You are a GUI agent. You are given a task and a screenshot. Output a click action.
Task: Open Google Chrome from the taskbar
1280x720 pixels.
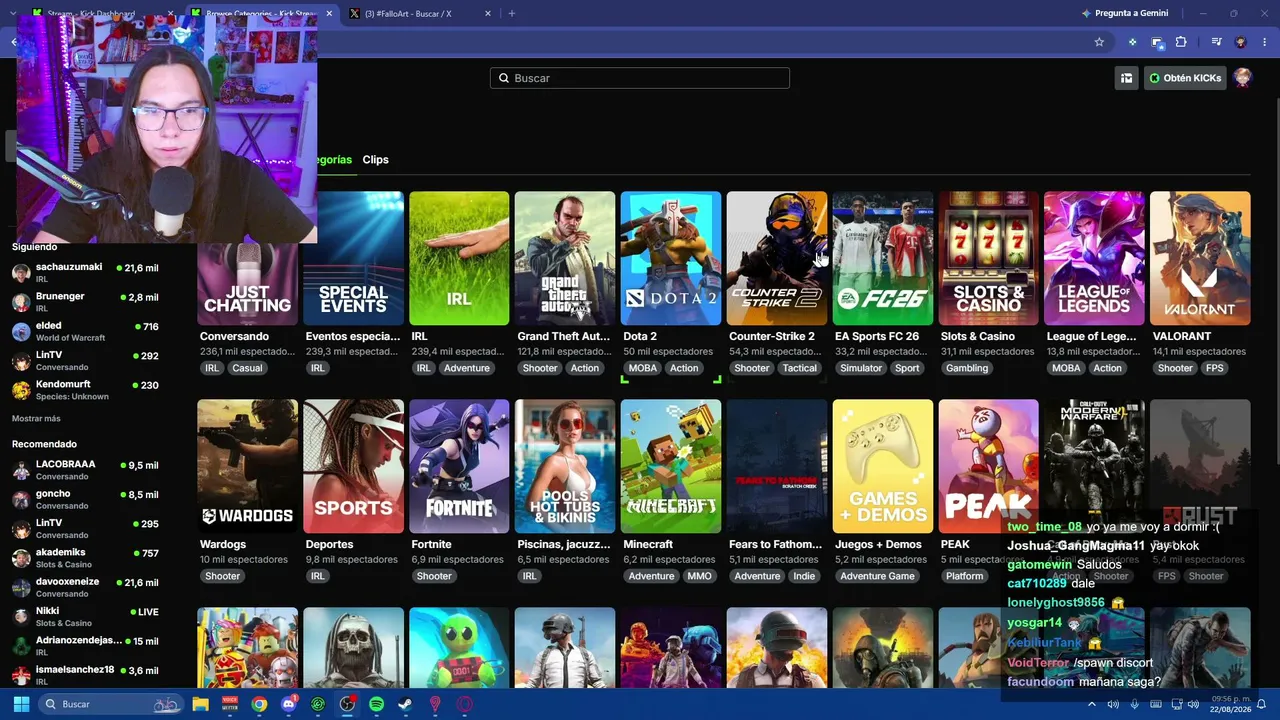(x=259, y=704)
